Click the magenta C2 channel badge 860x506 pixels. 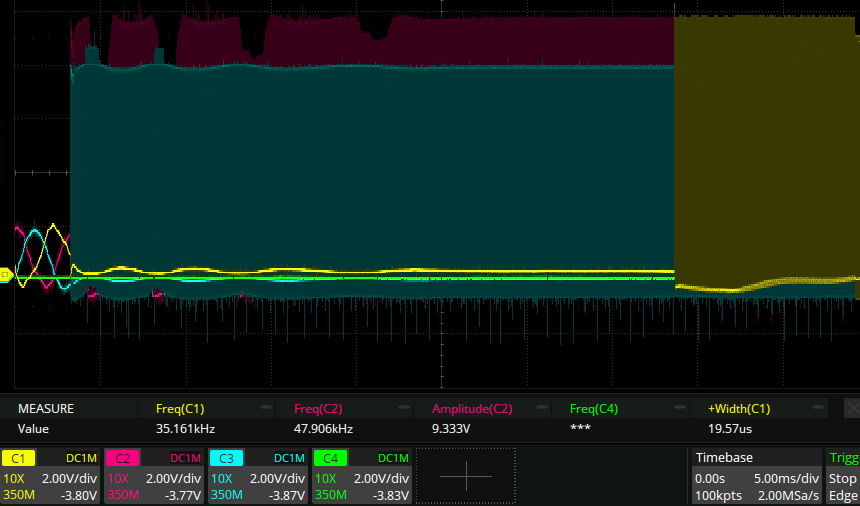point(122,458)
